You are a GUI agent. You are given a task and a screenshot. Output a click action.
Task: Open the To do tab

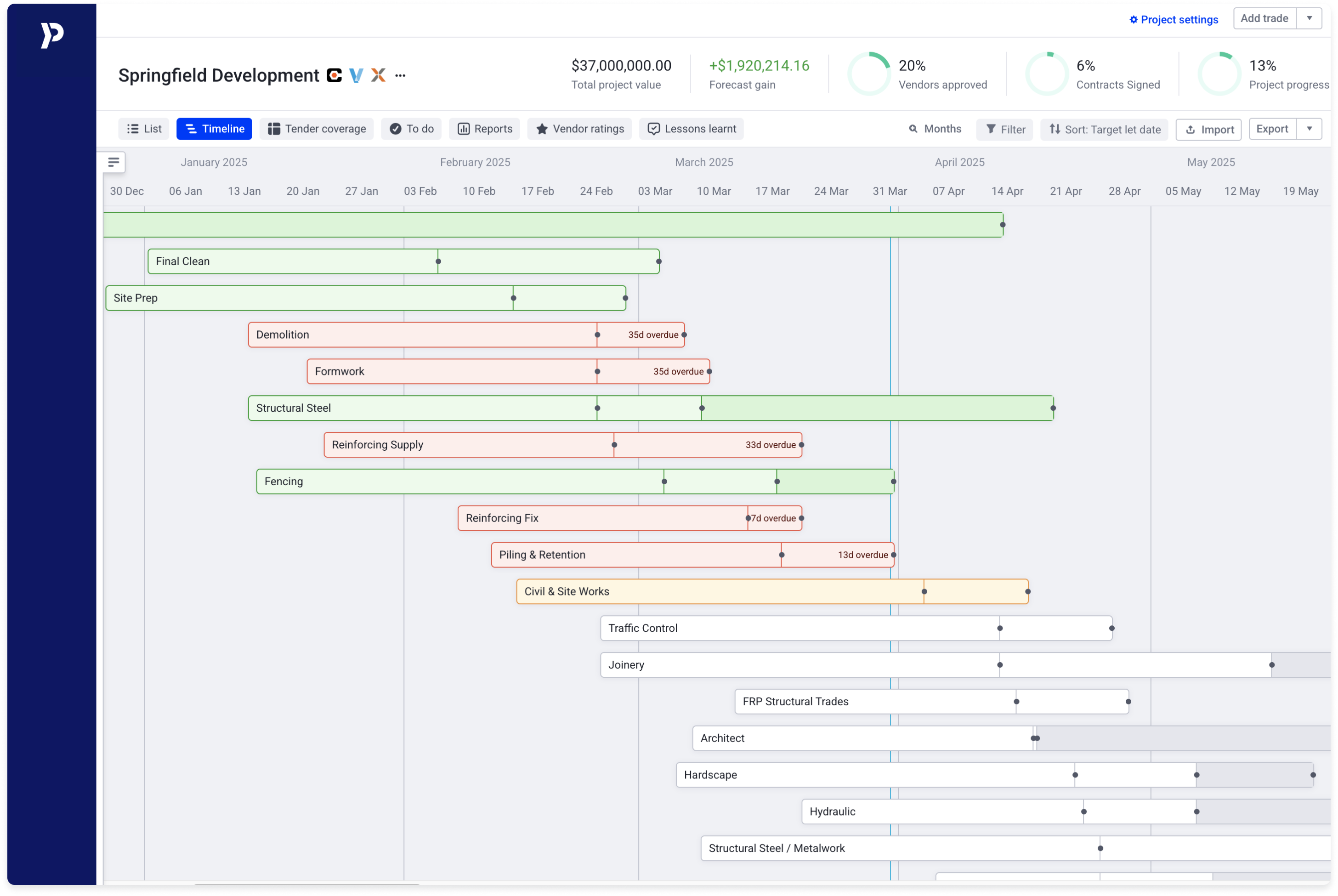411,129
